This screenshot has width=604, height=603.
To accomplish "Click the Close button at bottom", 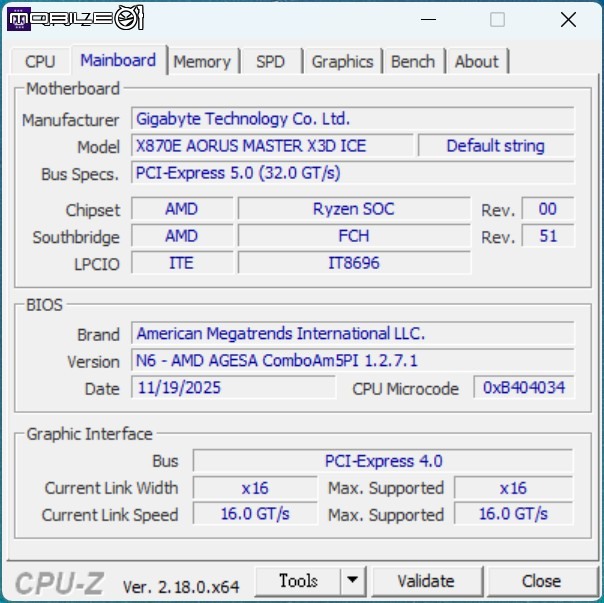I will (x=541, y=581).
